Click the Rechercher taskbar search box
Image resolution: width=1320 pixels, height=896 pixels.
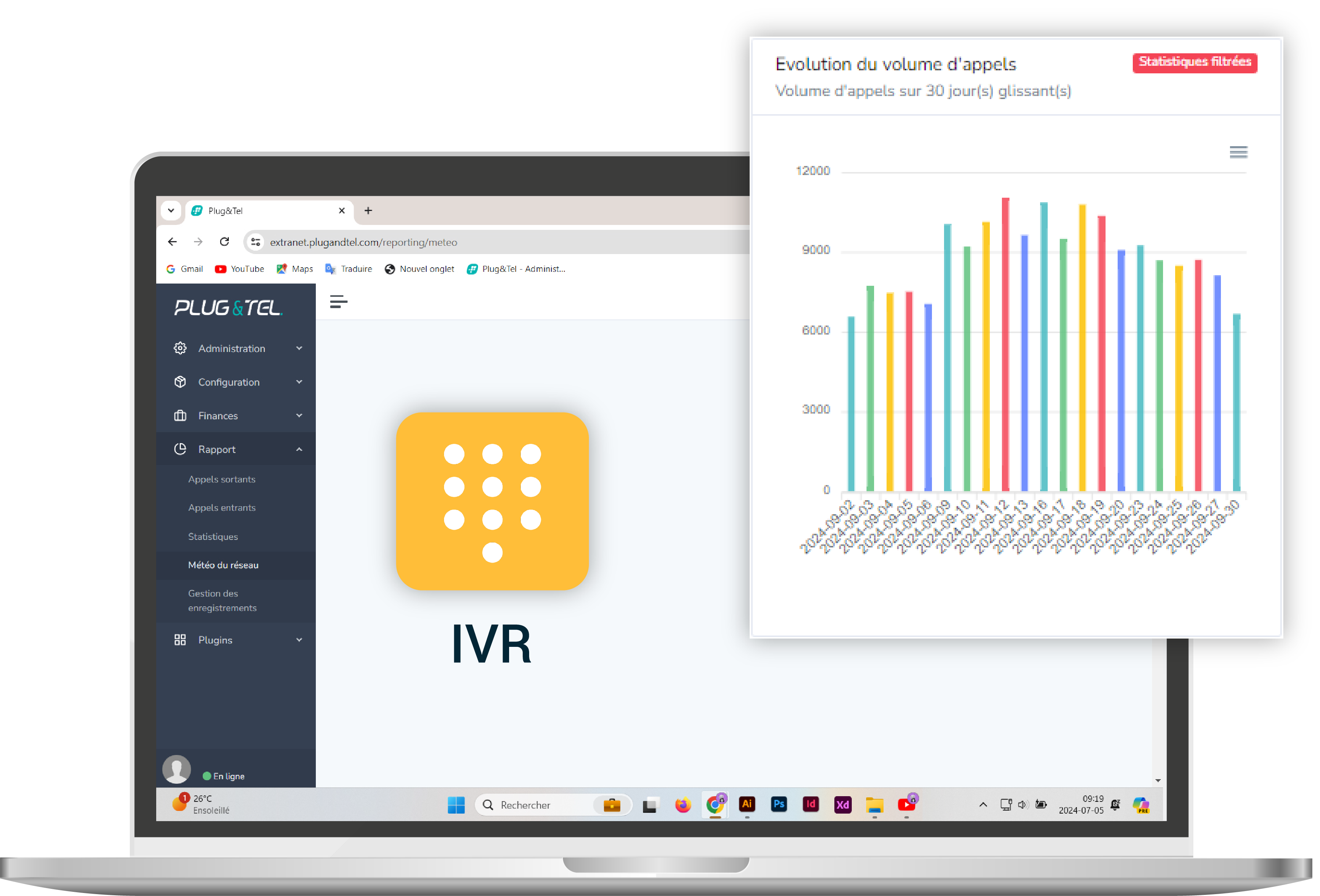[553, 805]
